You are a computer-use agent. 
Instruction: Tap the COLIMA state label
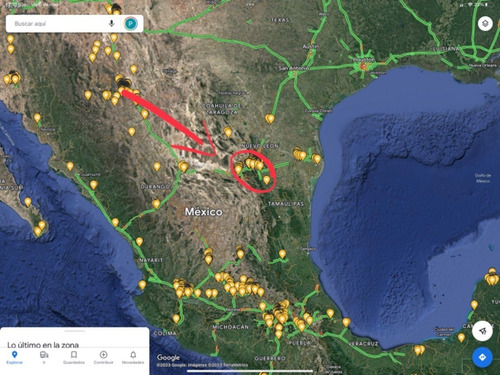[x=165, y=333]
